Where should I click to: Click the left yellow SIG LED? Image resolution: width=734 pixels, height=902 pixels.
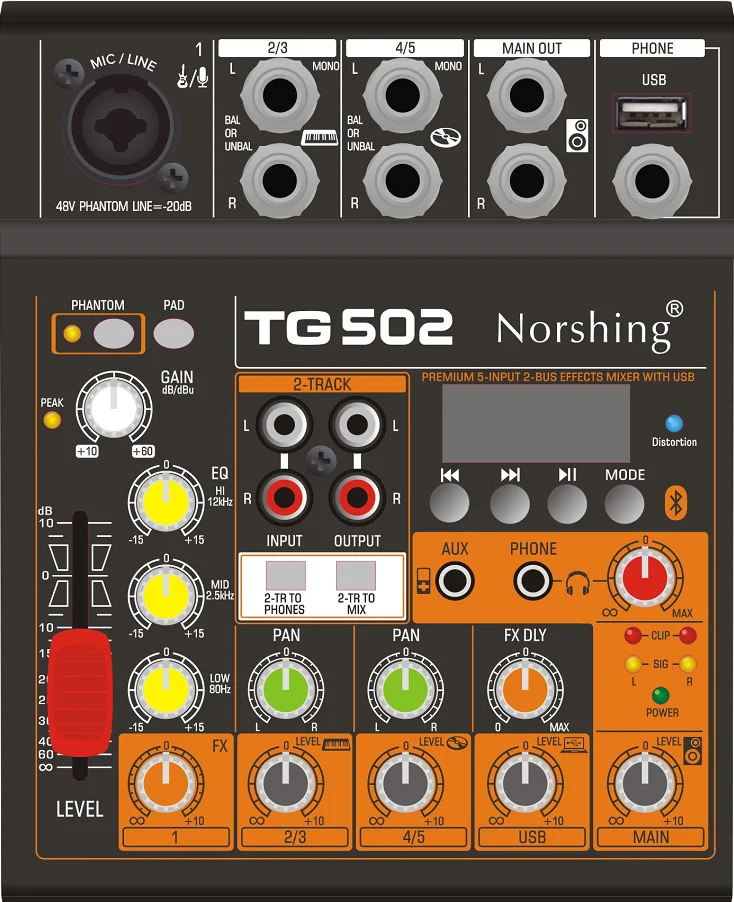click(633, 664)
